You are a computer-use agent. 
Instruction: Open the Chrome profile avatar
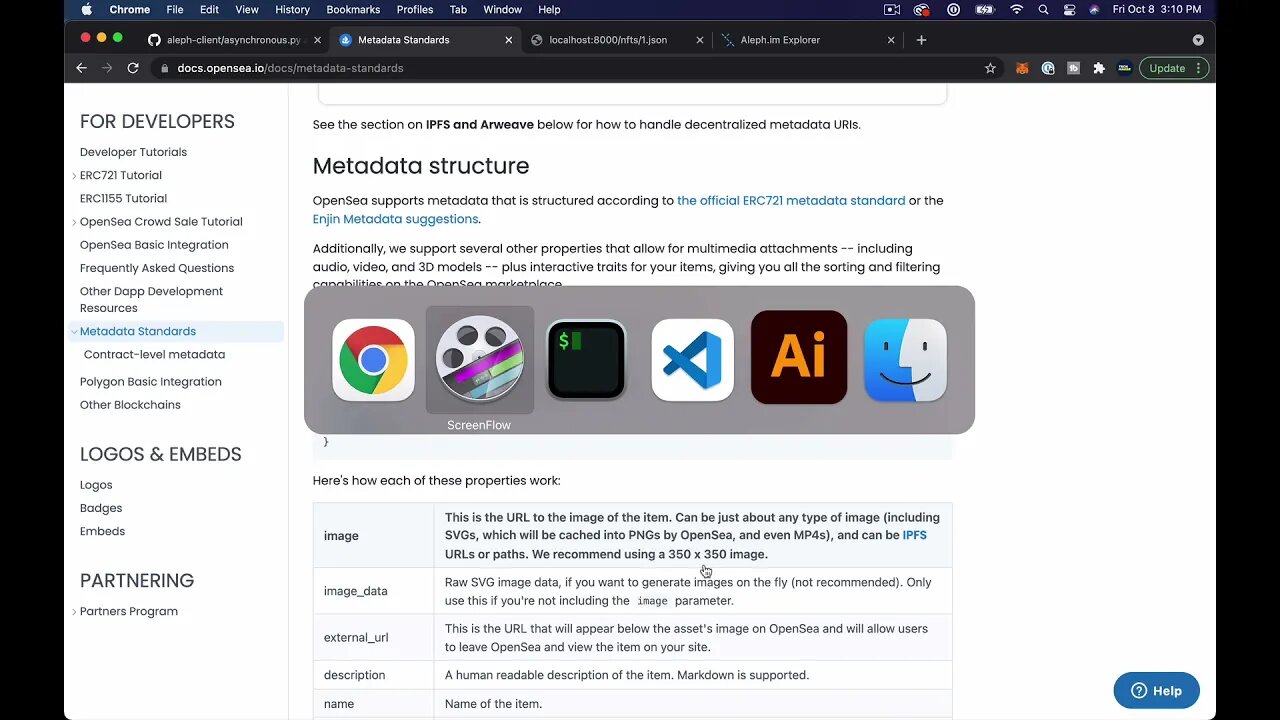1125,68
